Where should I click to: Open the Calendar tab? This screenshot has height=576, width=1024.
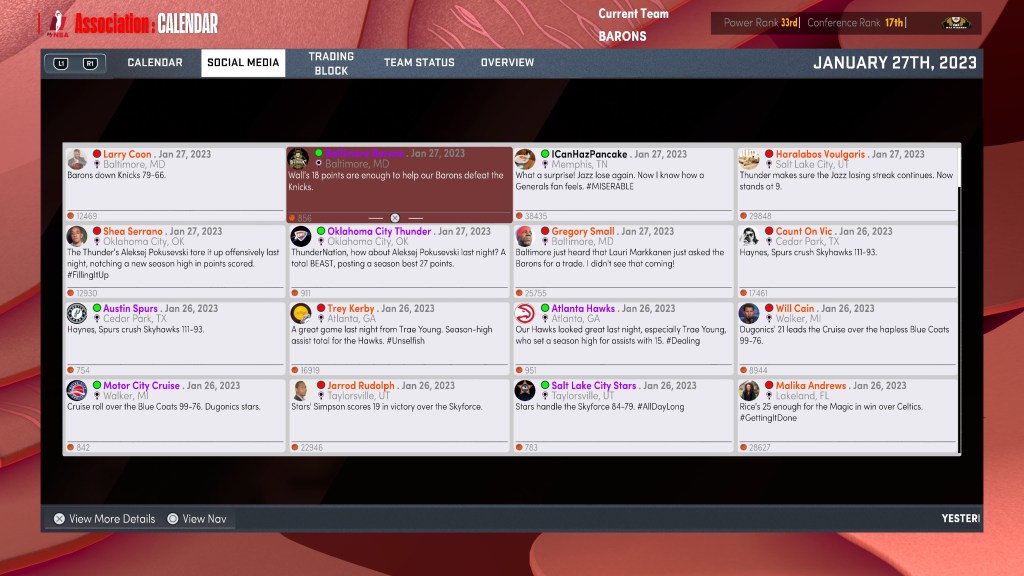pos(155,63)
